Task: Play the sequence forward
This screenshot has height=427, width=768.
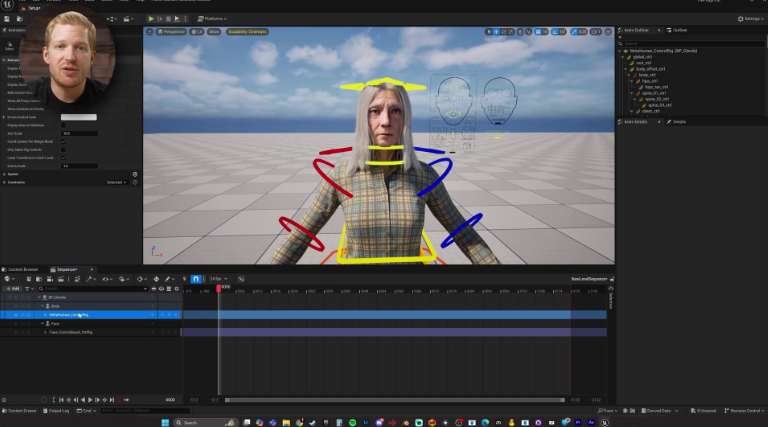Action: tap(90, 400)
